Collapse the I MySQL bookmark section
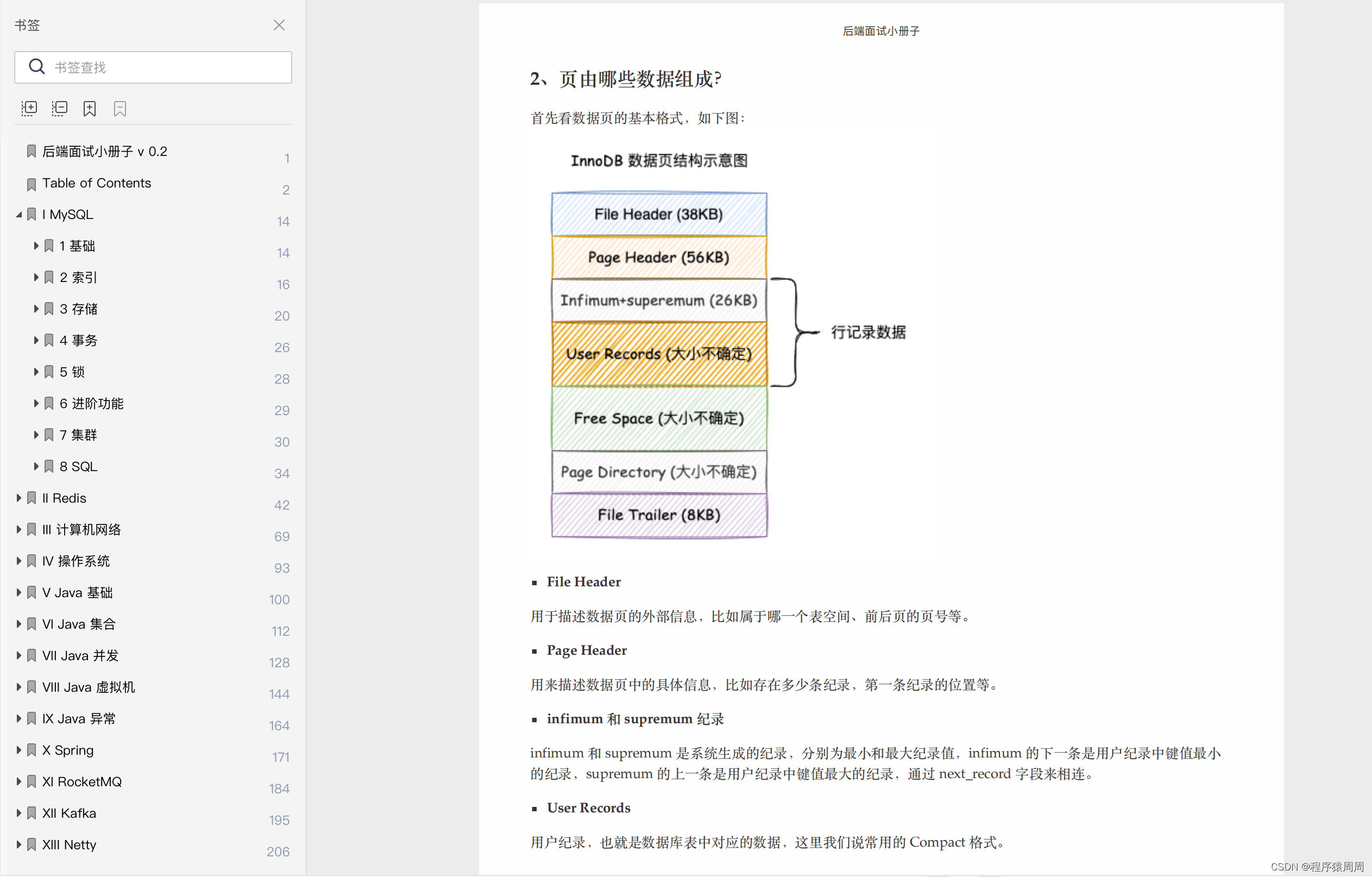1372x877 pixels. 19,215
